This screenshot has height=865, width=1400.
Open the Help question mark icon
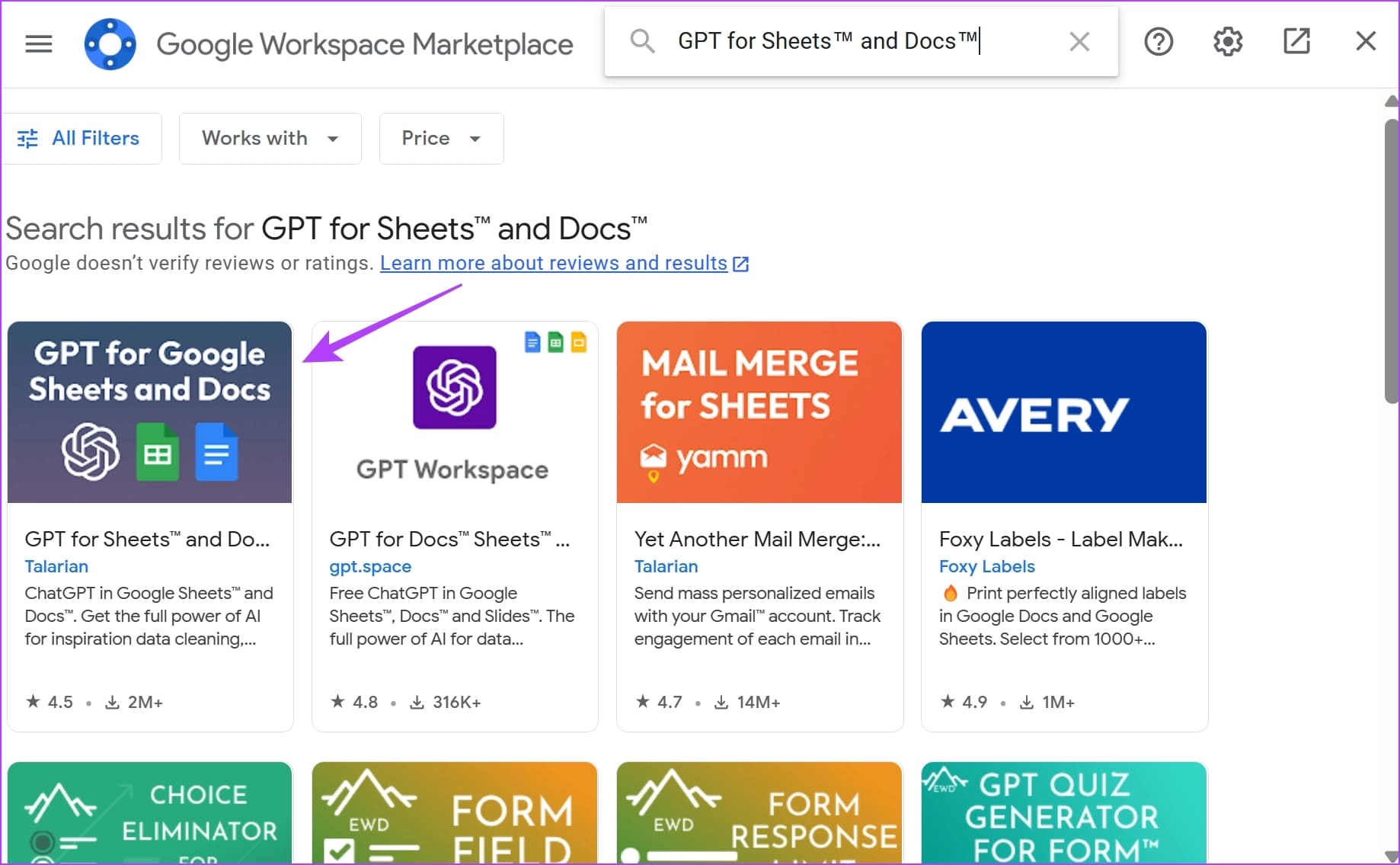pos(1159,41)
